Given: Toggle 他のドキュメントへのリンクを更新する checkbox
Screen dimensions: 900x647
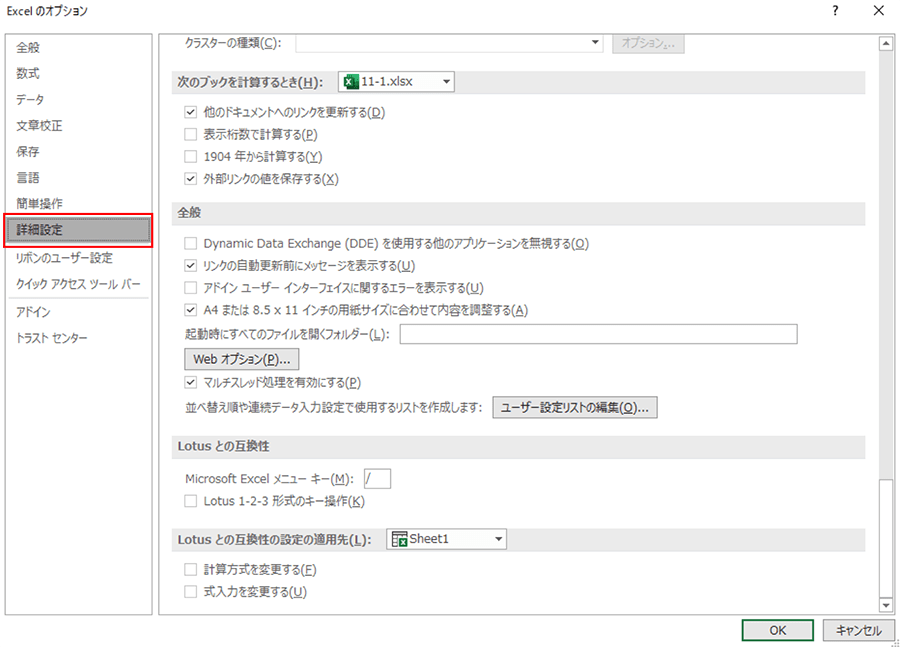Looking at the screenshot, I should tap(191, 113).
